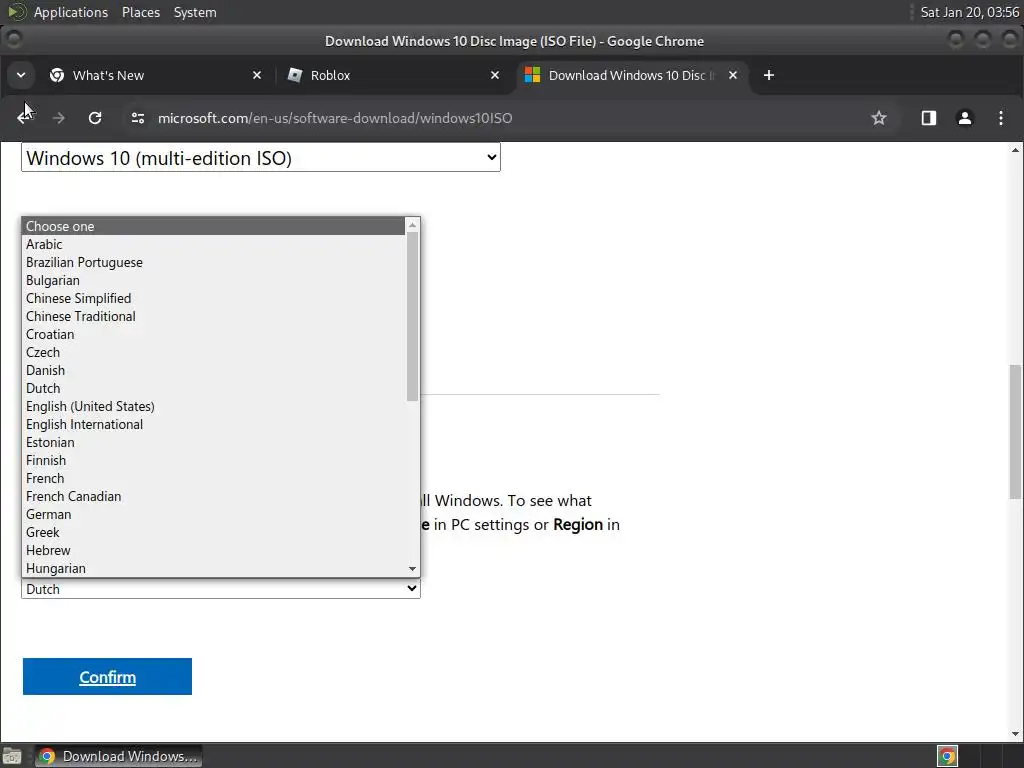
Task: Choose Finnish language
Action: [x=214, y=460]
